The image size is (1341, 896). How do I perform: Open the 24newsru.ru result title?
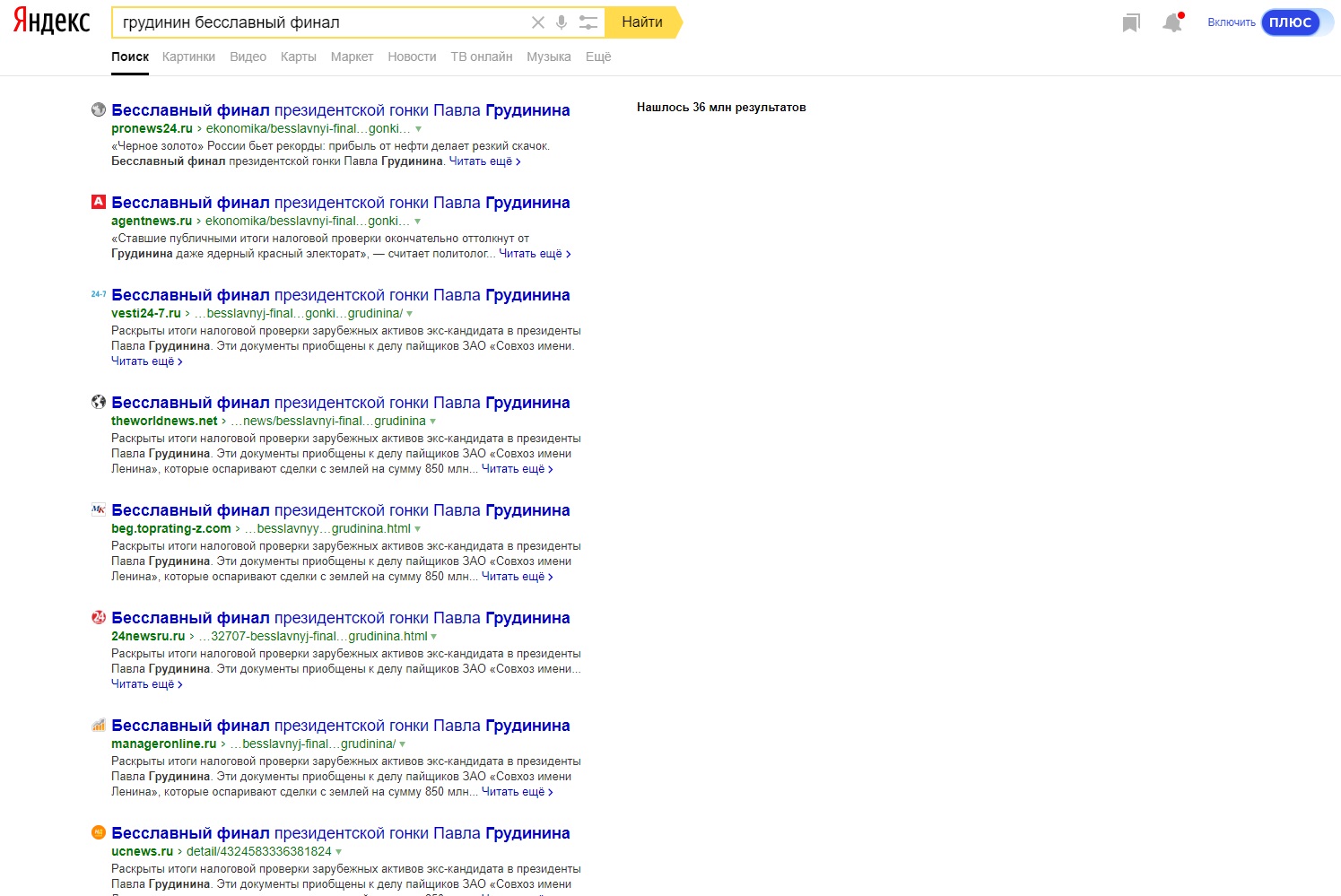[x=341, y=618]
